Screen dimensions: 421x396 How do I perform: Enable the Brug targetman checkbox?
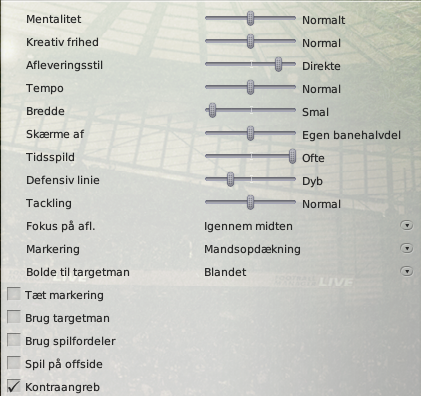(x=14, y=317)
